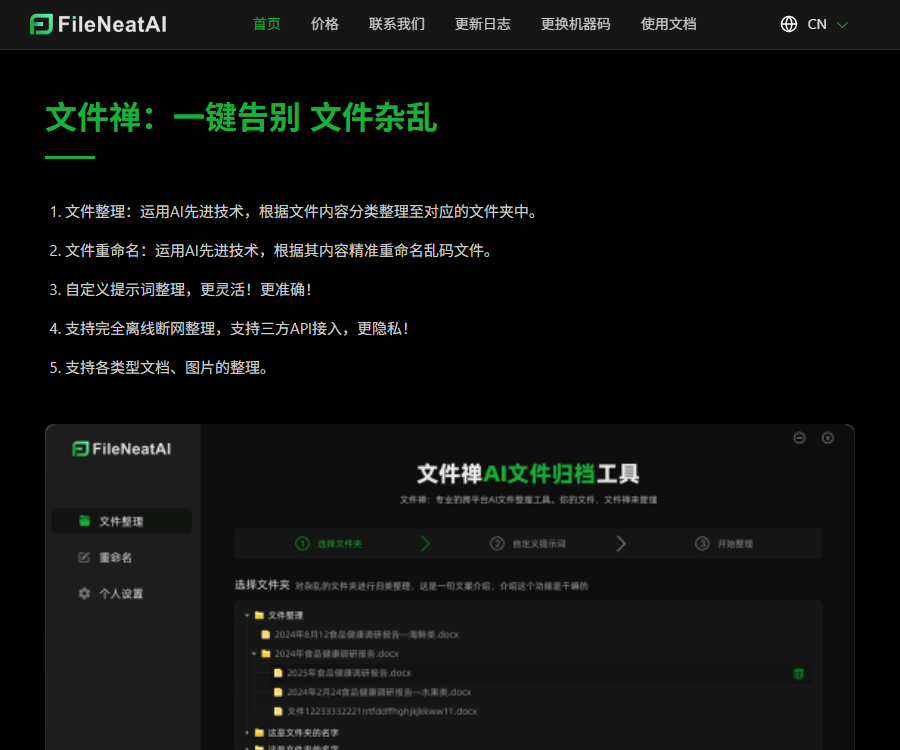Click the 文件整理 folder icon
The width and height of the screenshot is (900, 750).
tap(259, 615)
